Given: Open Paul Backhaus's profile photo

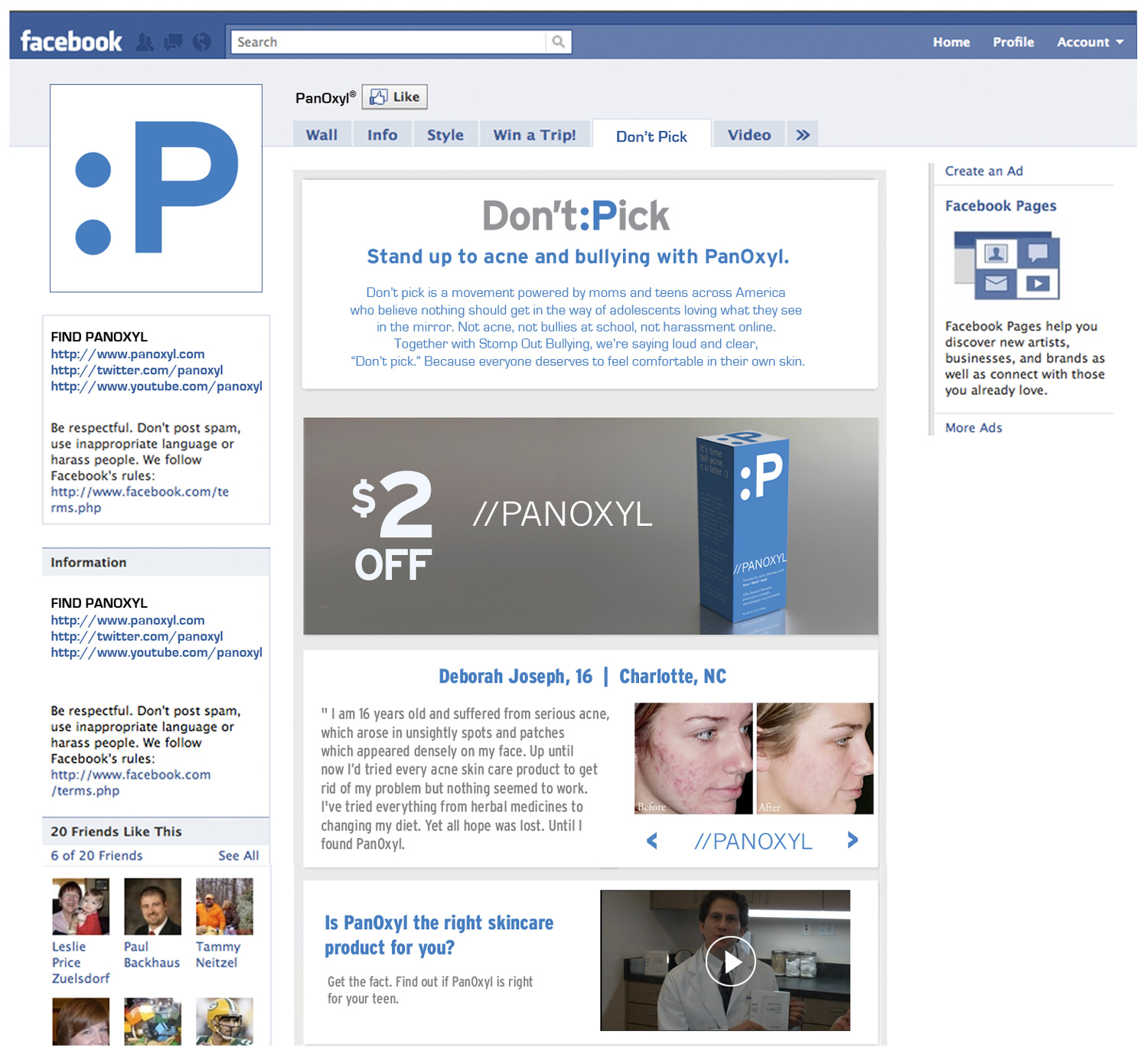Looking at the screenshot, I should [153, 907].
